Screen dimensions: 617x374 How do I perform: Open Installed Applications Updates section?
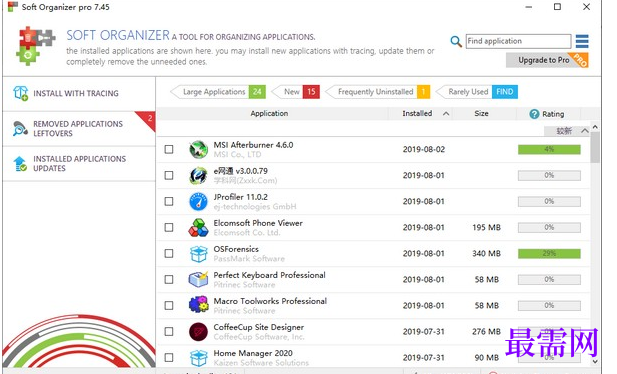pyautogui.click(x=79, y=164)
